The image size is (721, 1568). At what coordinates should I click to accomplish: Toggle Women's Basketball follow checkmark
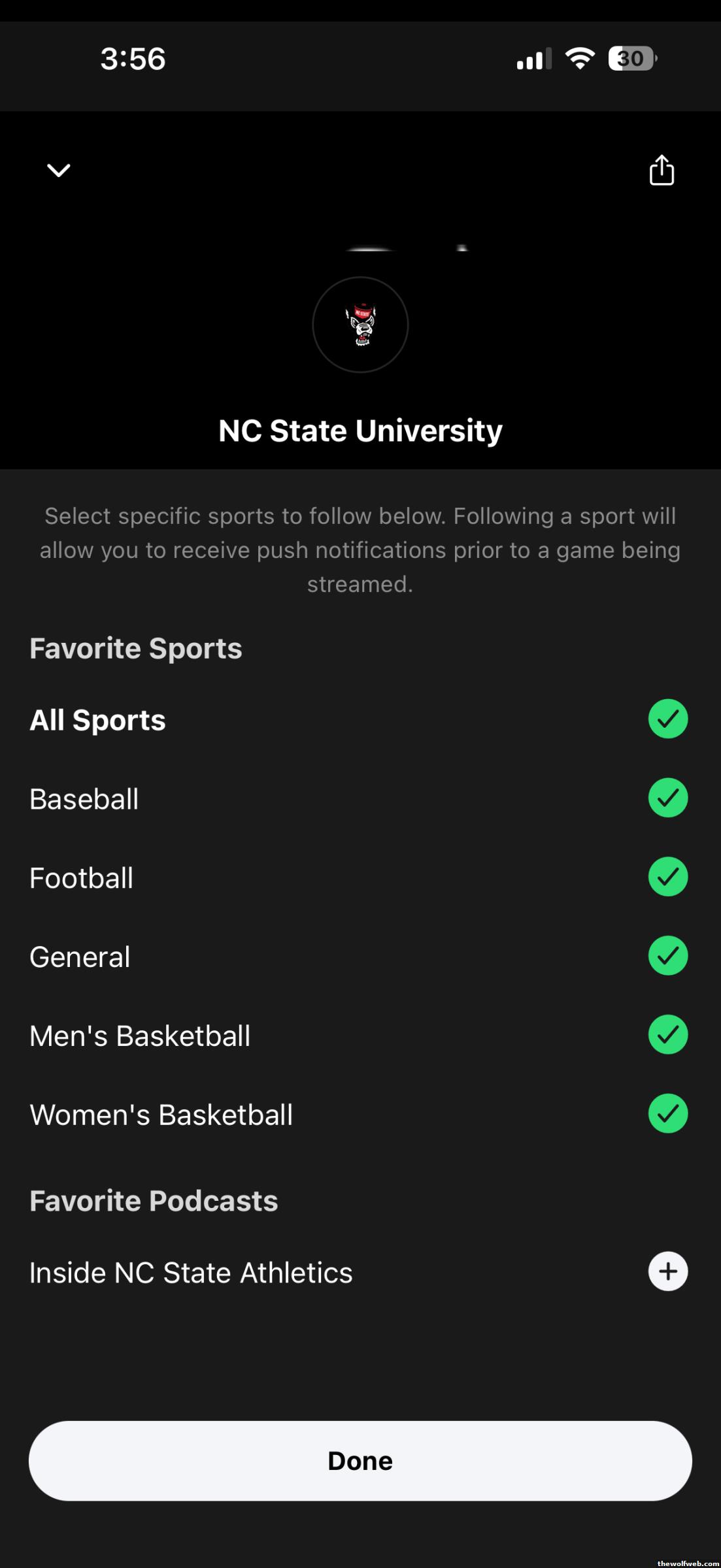click(x=667, y=1114)
